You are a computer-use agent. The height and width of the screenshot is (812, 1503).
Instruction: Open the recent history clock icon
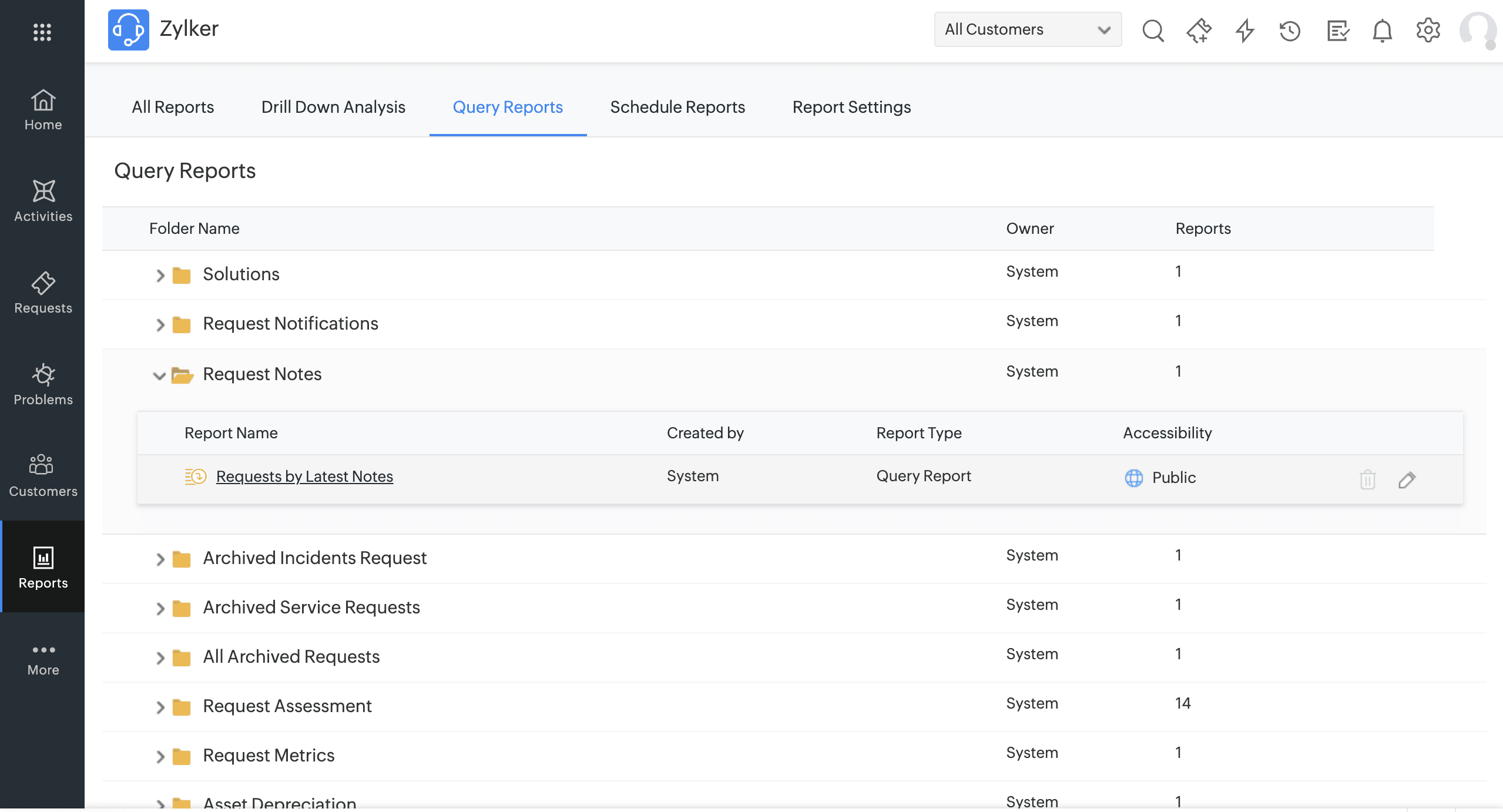[x=1290, y=30]
